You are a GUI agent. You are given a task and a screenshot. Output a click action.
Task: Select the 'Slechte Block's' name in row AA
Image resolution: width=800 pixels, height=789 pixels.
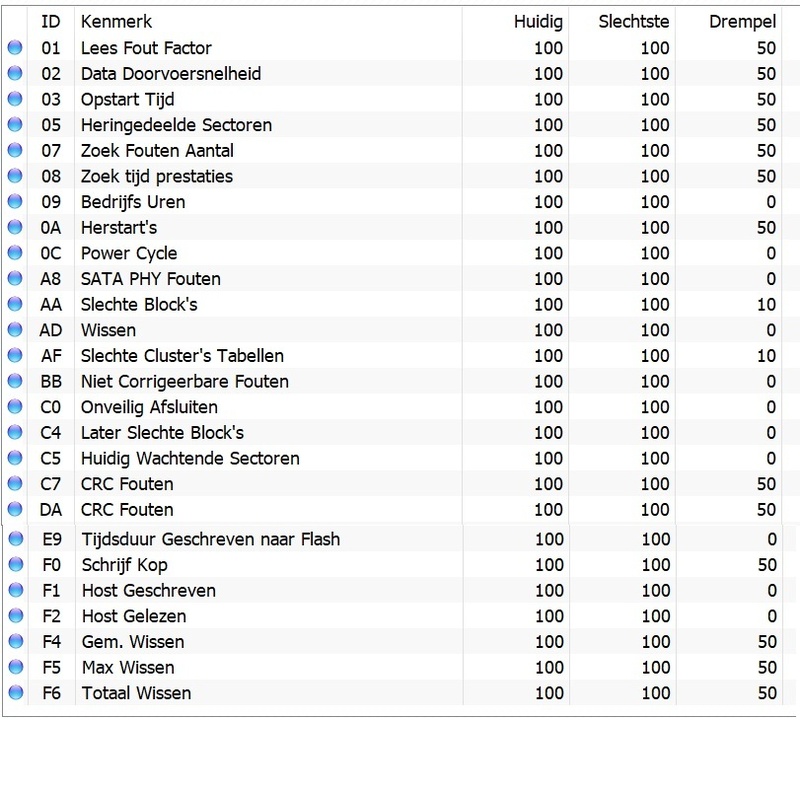tap(139, 305)
